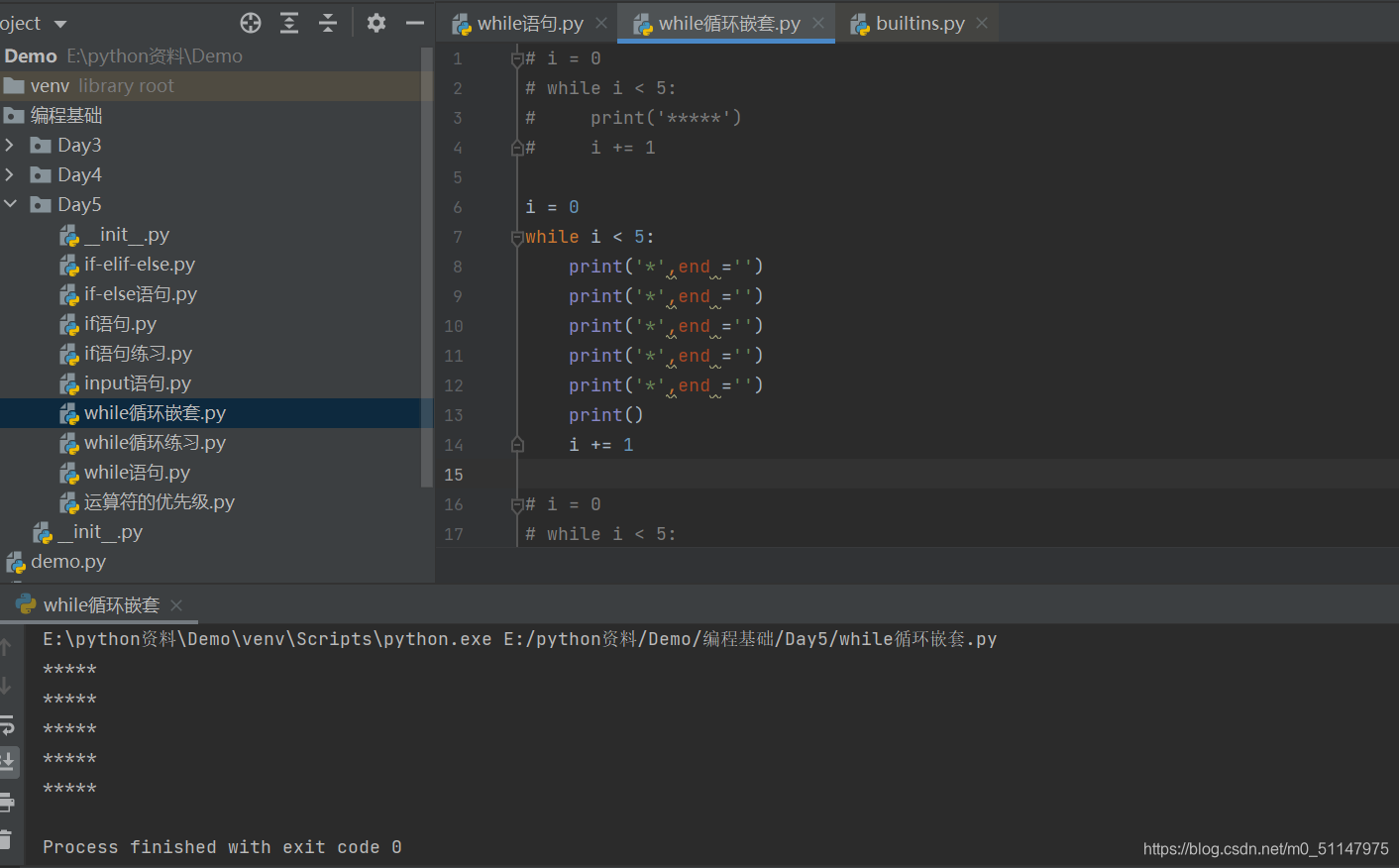Collapse the Day5 folder
1399x868 pixels.
pyautogui.click(x=10, y=204)
